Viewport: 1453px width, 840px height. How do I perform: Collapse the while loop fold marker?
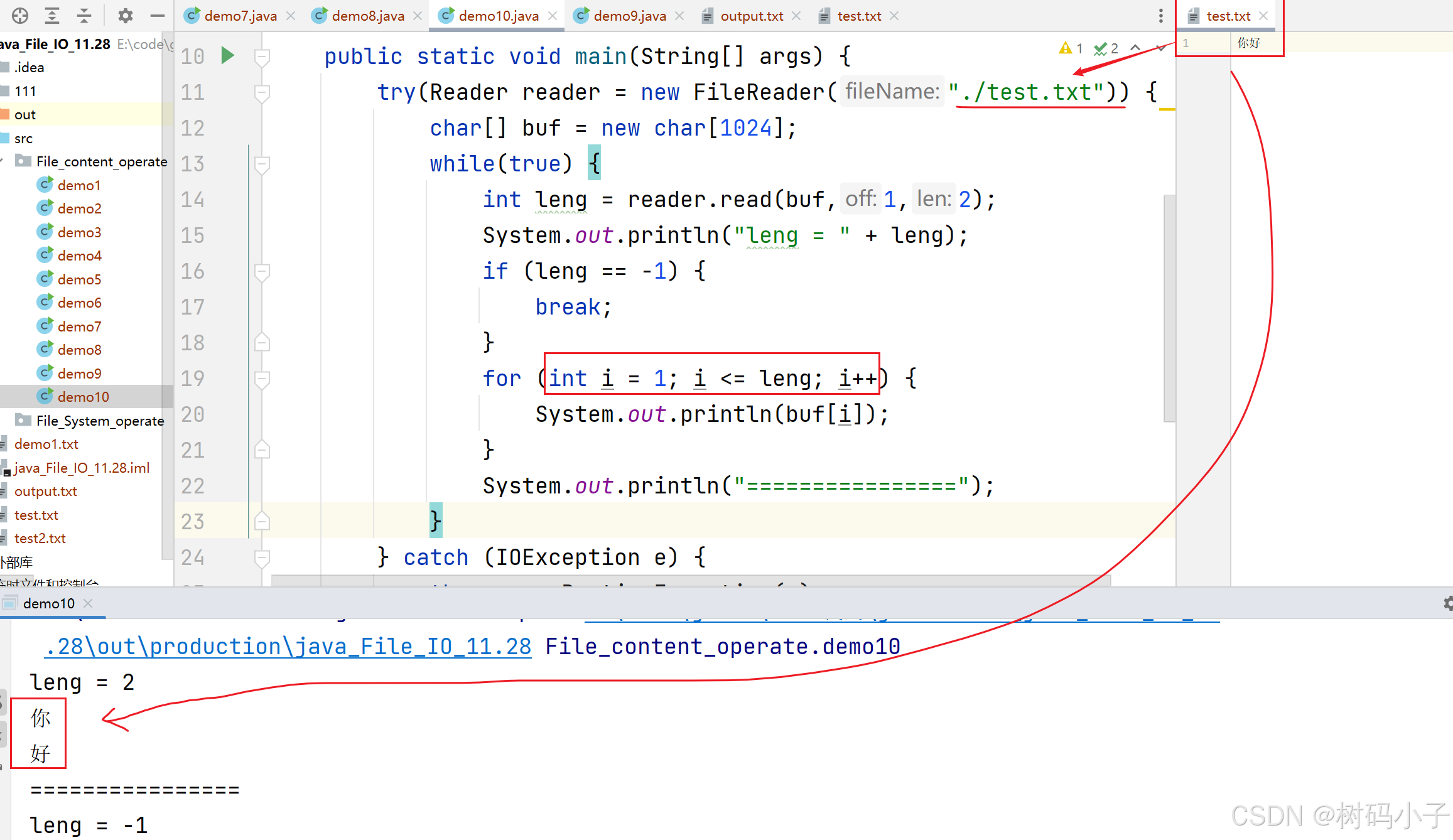click(262, 164)
